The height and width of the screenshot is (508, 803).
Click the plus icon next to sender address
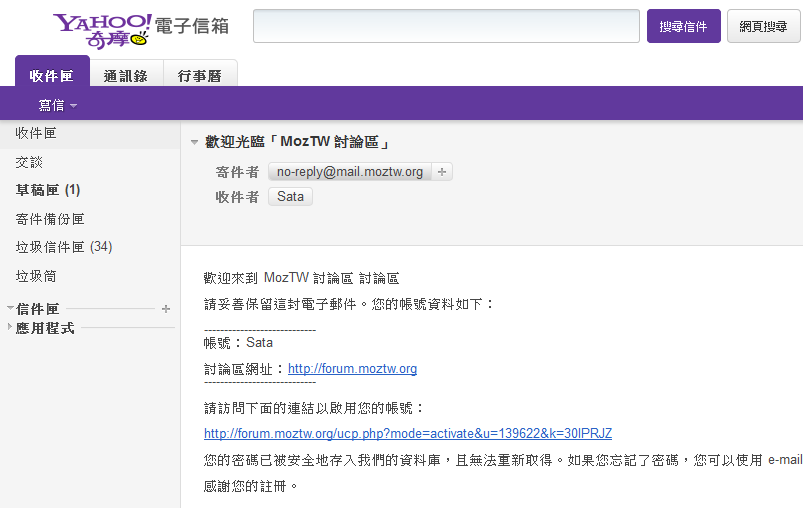point(442,172)
